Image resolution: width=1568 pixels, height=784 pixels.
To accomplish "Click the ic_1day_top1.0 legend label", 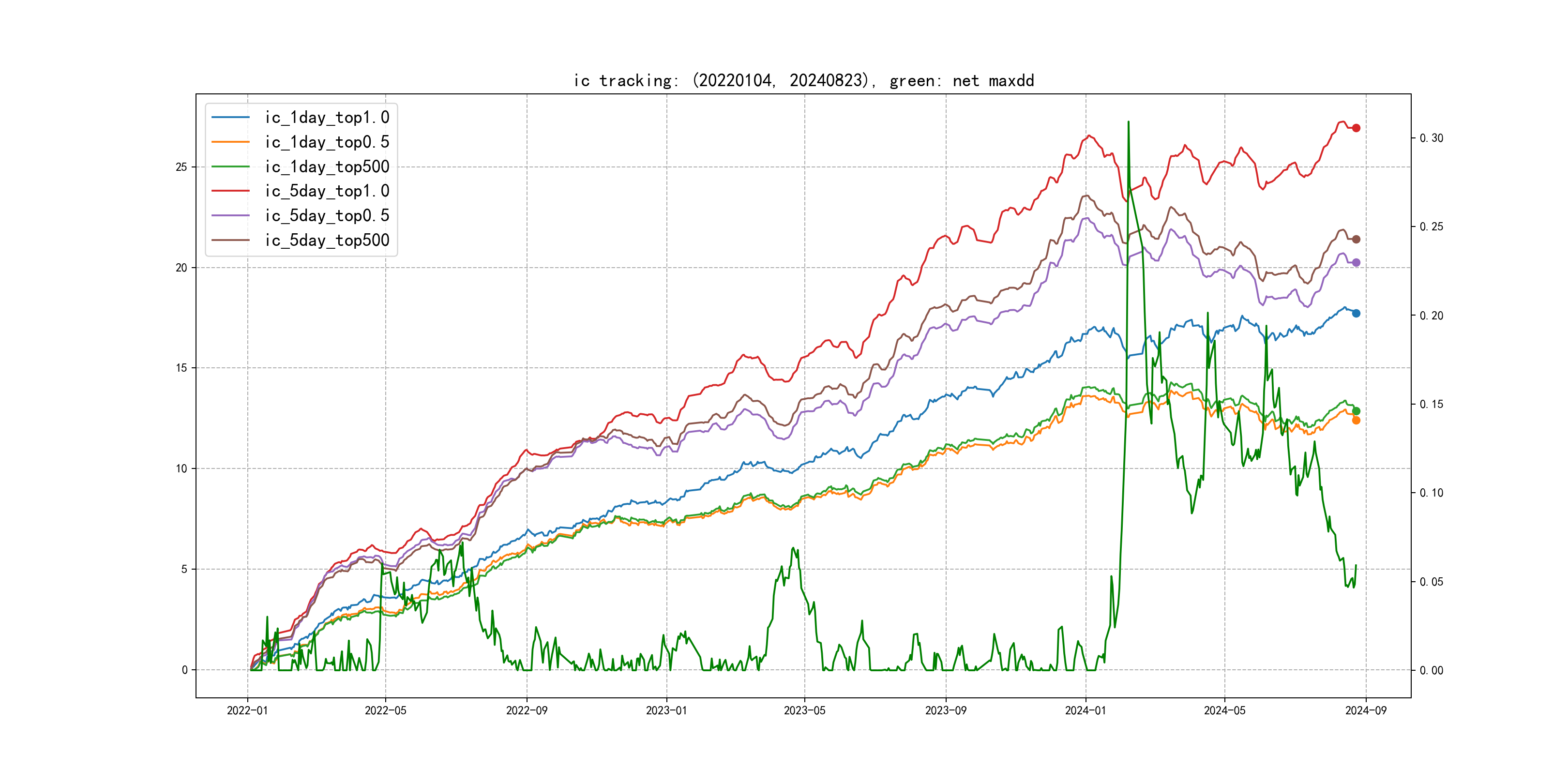I will (327, 118).
